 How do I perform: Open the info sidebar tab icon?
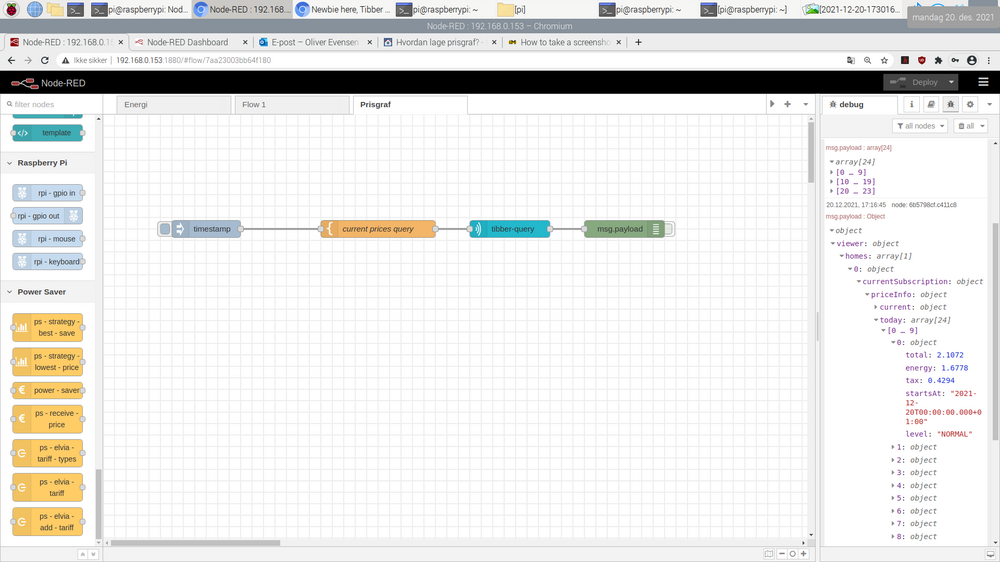[911, 104]
